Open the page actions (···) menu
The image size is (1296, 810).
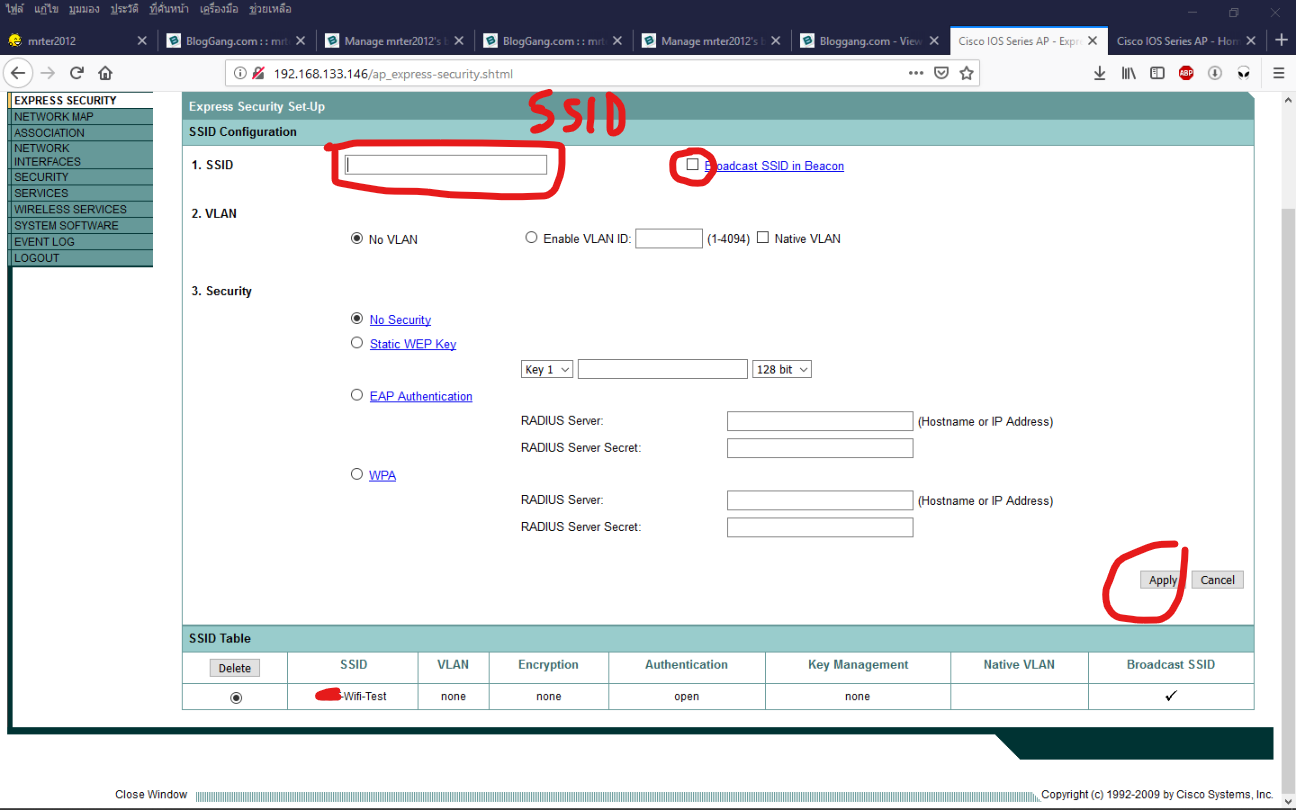(x=915, y=72)
